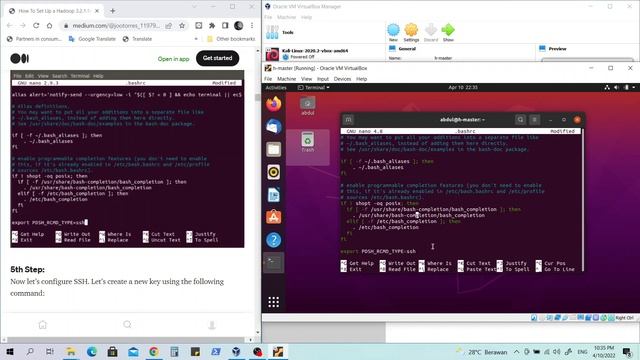Open File menu in h-master VM window
The height and width of the screenshot is (360, 640).
[268, 79]
